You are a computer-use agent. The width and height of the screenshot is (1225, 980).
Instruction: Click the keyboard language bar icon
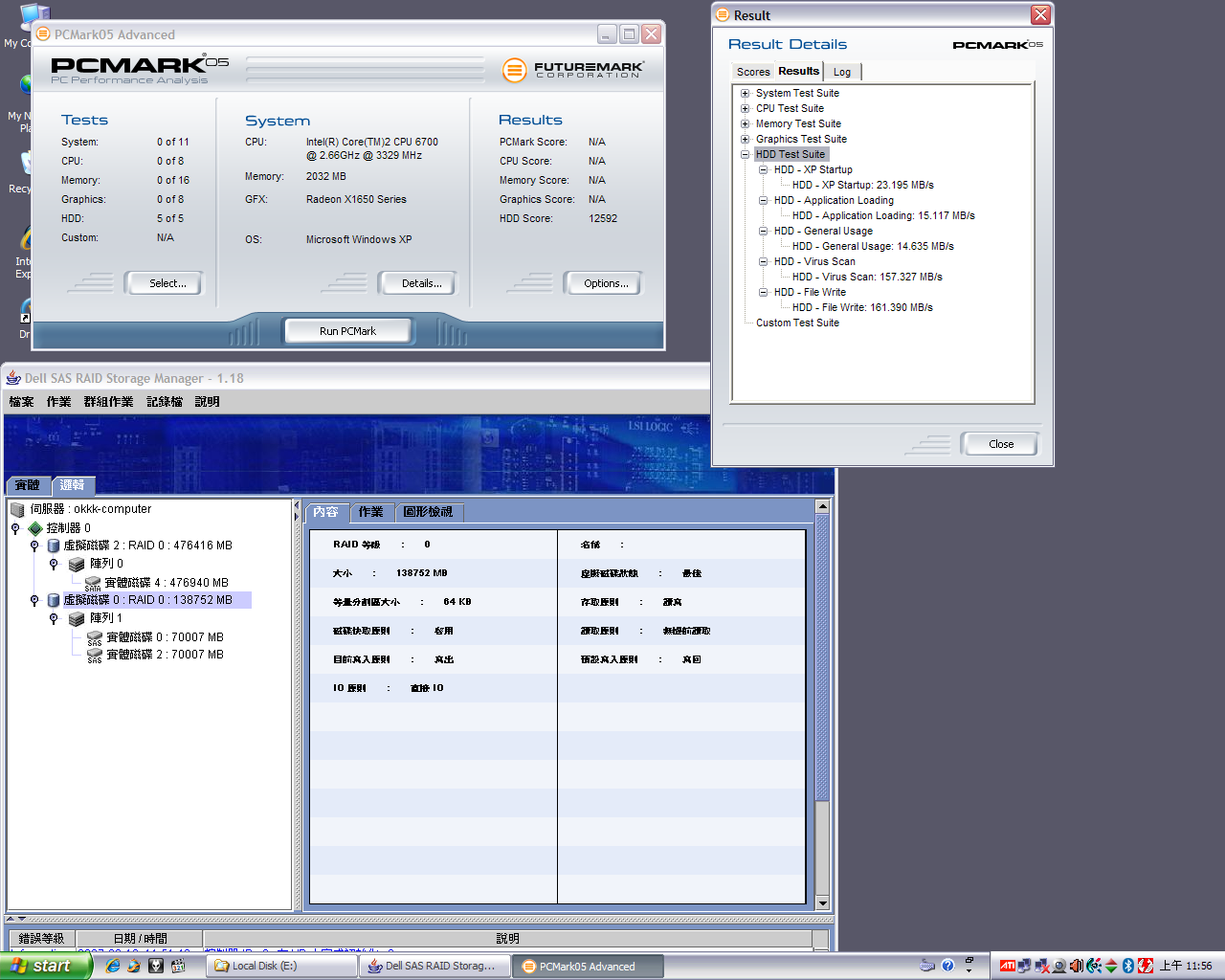point(926,966)
